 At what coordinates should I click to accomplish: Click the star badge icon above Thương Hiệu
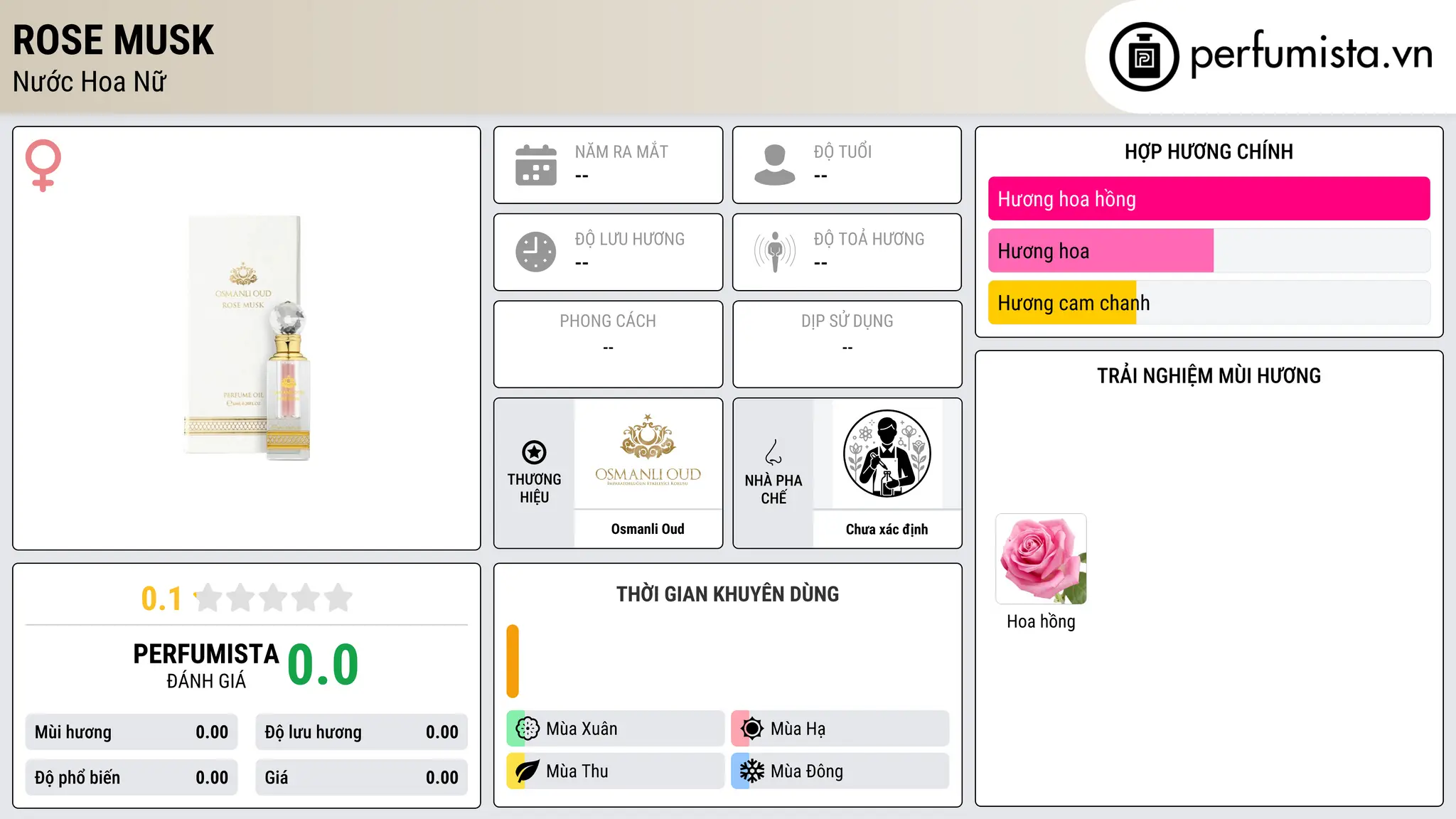click(x=534, y=452)
